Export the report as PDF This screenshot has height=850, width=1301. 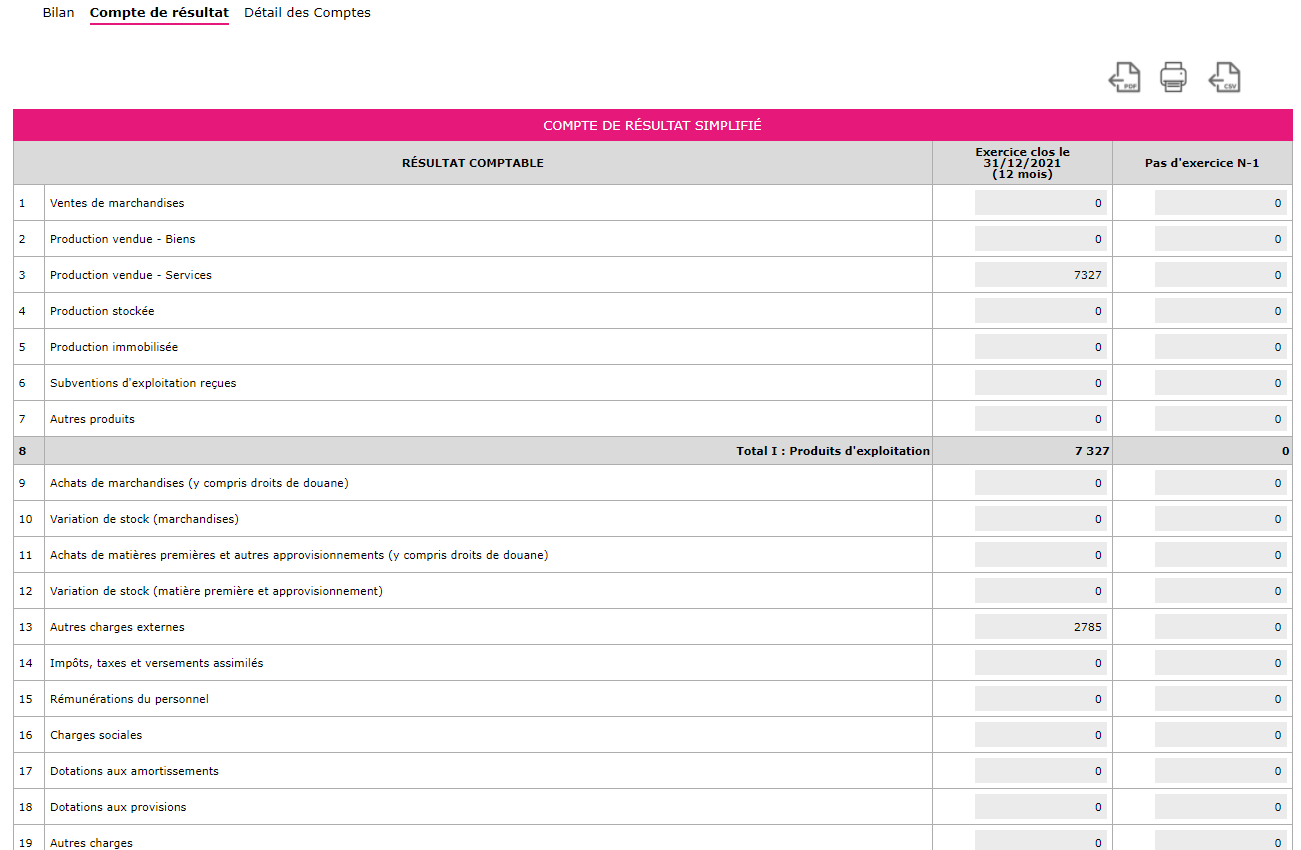(x=1125, y=77)
